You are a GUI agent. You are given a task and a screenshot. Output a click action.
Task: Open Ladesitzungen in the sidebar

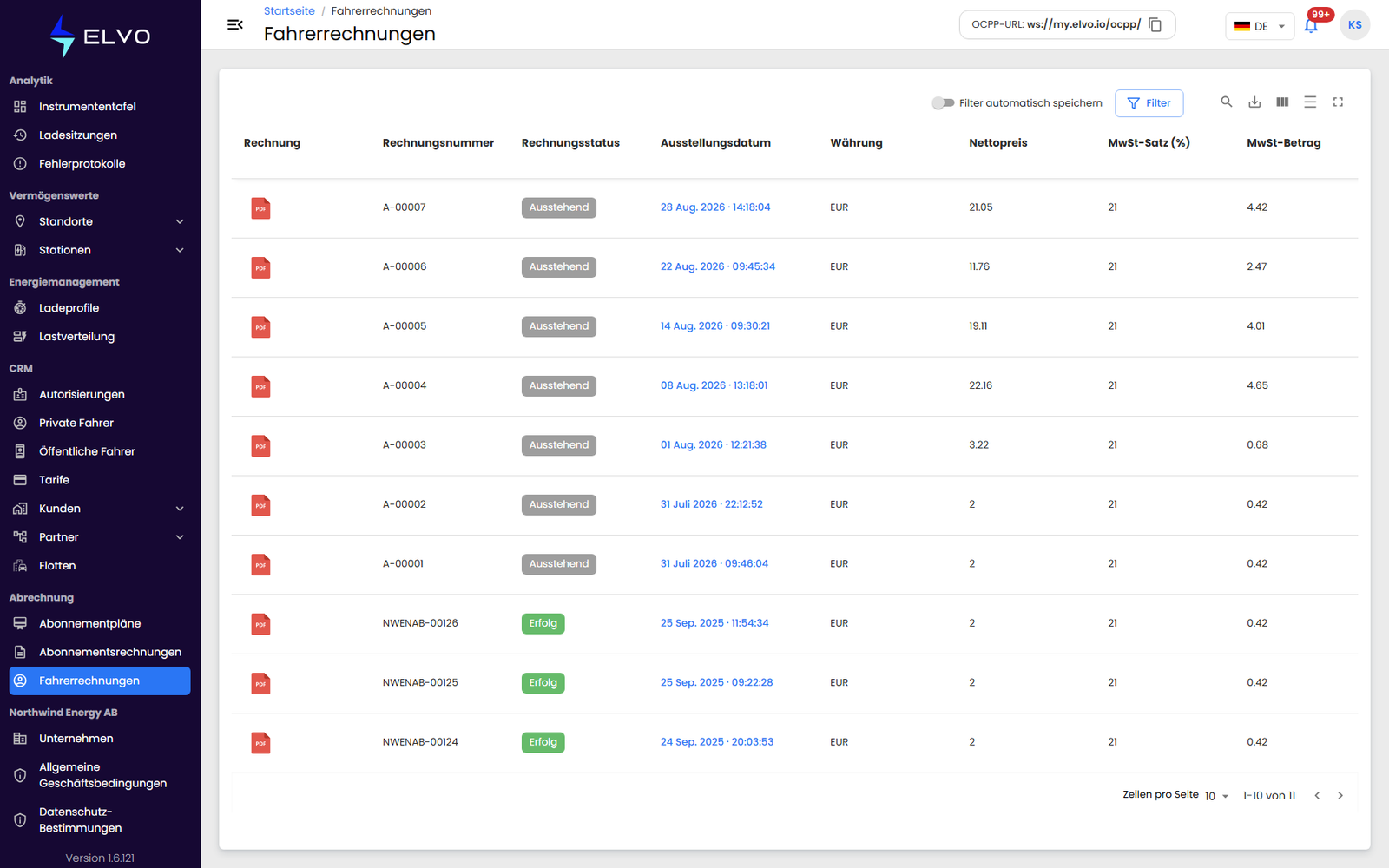tap(100, 135)
